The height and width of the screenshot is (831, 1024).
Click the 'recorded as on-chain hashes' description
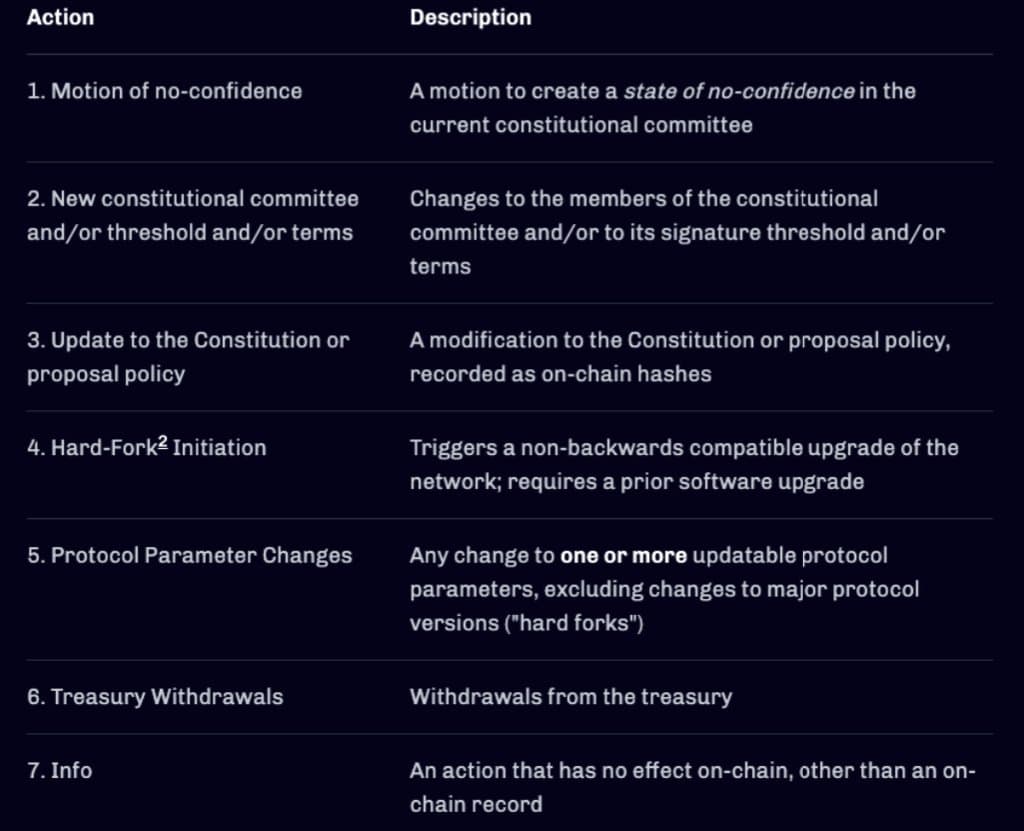click(560, 374)
